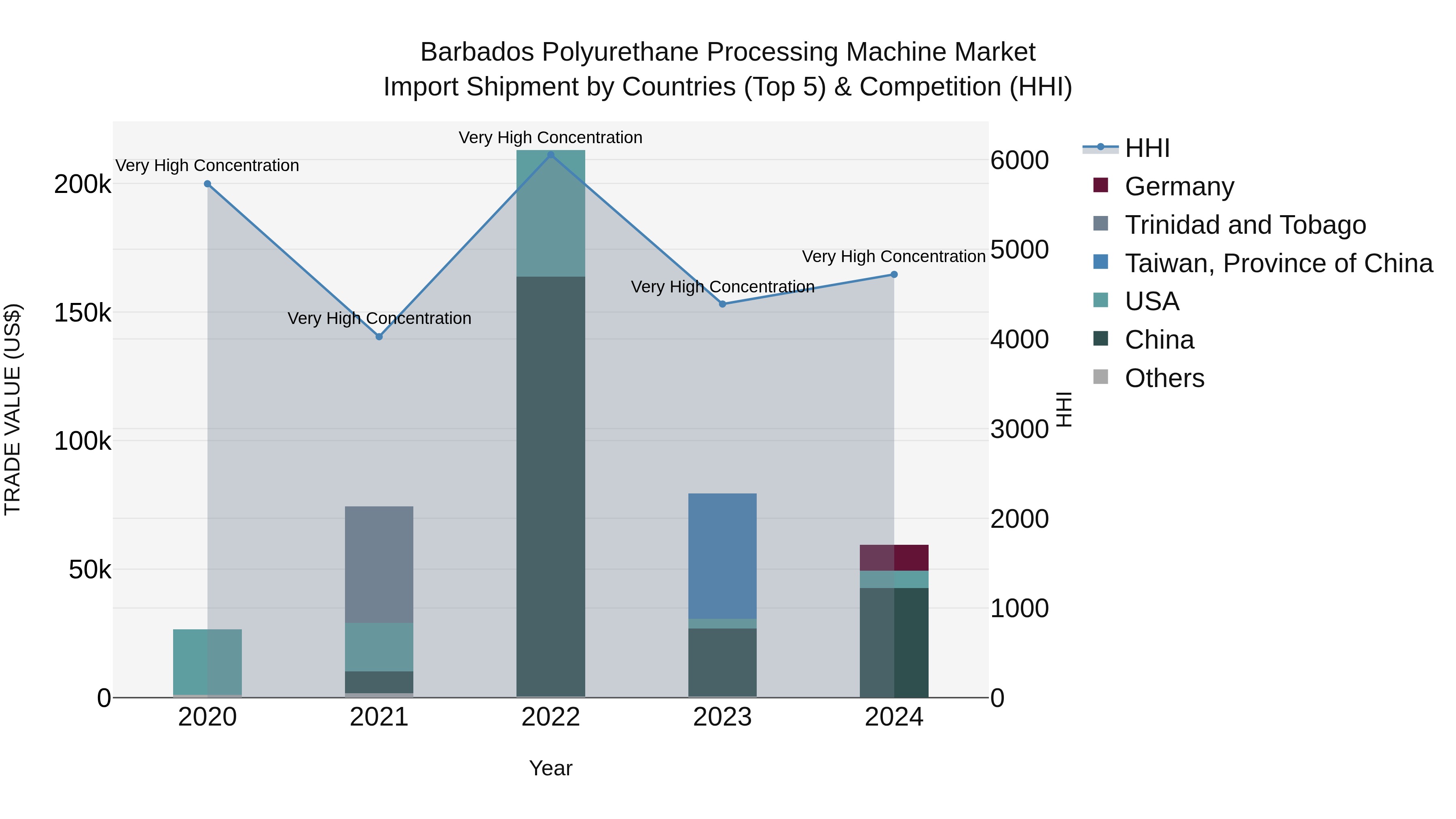This screenshot has height=819, width=1456.
Task: Click the 2020 x-axis label
Action: click(207, 717)
